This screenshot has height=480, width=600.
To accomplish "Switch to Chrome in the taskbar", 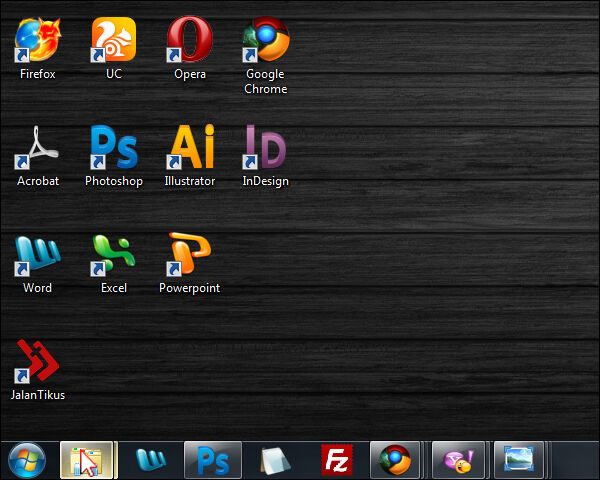I will 395,460.
